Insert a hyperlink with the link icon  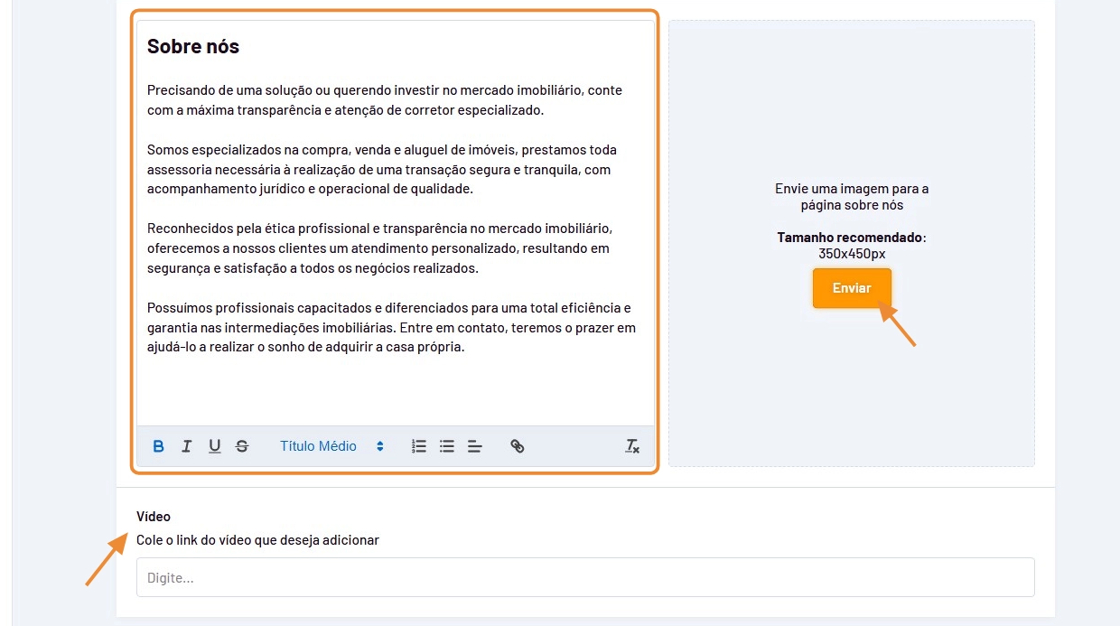click(517, 446)
